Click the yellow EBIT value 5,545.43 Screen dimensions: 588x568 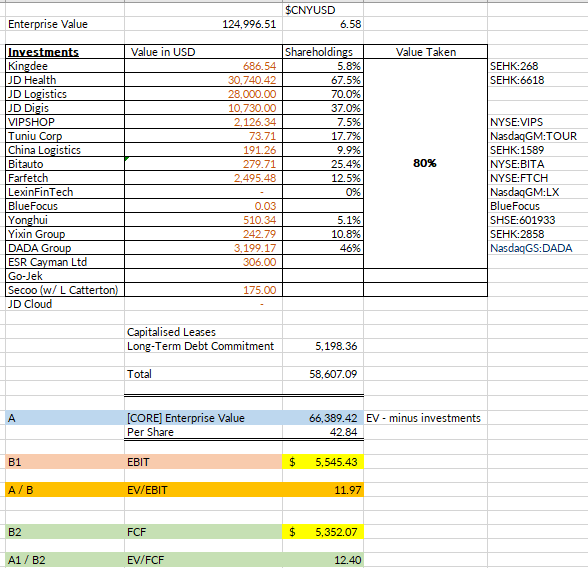(323, 462)
